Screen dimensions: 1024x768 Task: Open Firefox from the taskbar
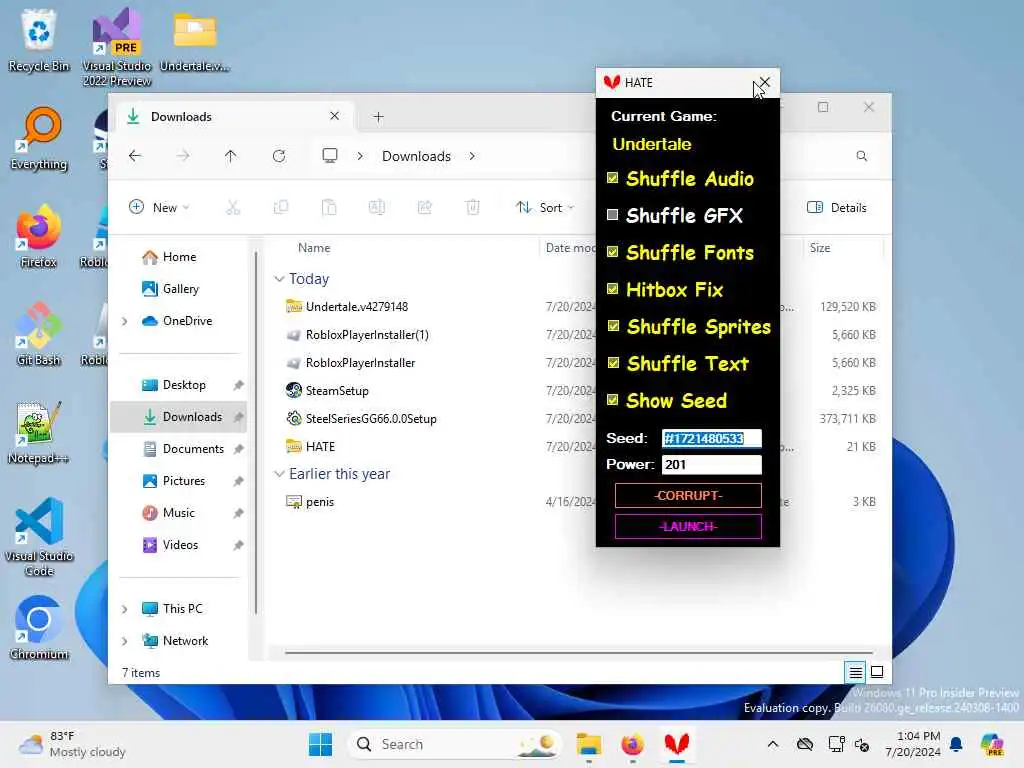[x=632, y=744]
